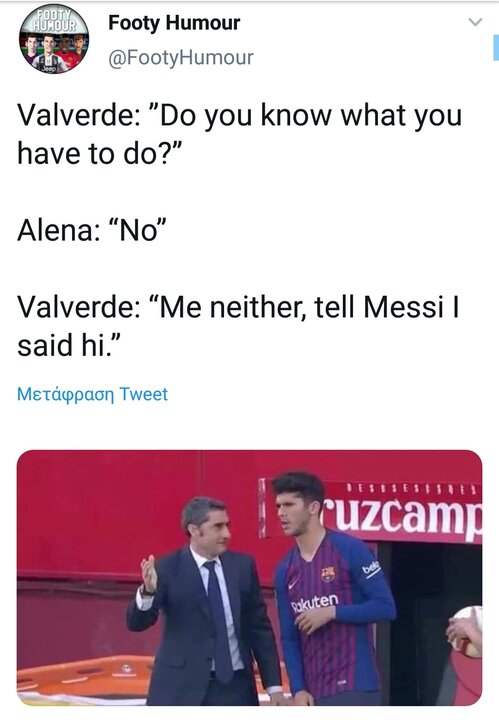Click the football at the photo's right edge
Viewport: 499px width, 720px height.
tap(467, 631)
